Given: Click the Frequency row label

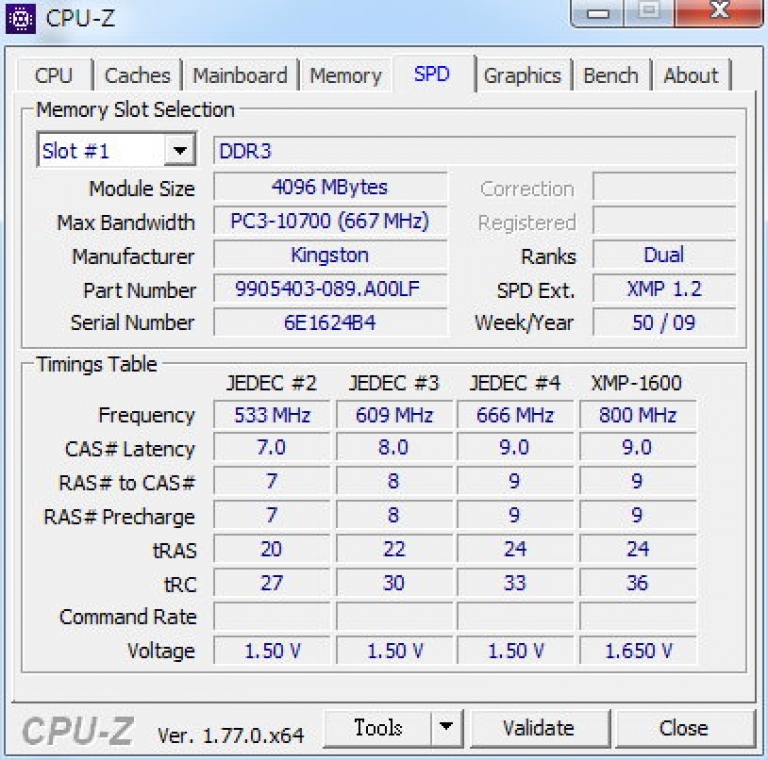Looking at the screenshot, I should click(146, 415).
